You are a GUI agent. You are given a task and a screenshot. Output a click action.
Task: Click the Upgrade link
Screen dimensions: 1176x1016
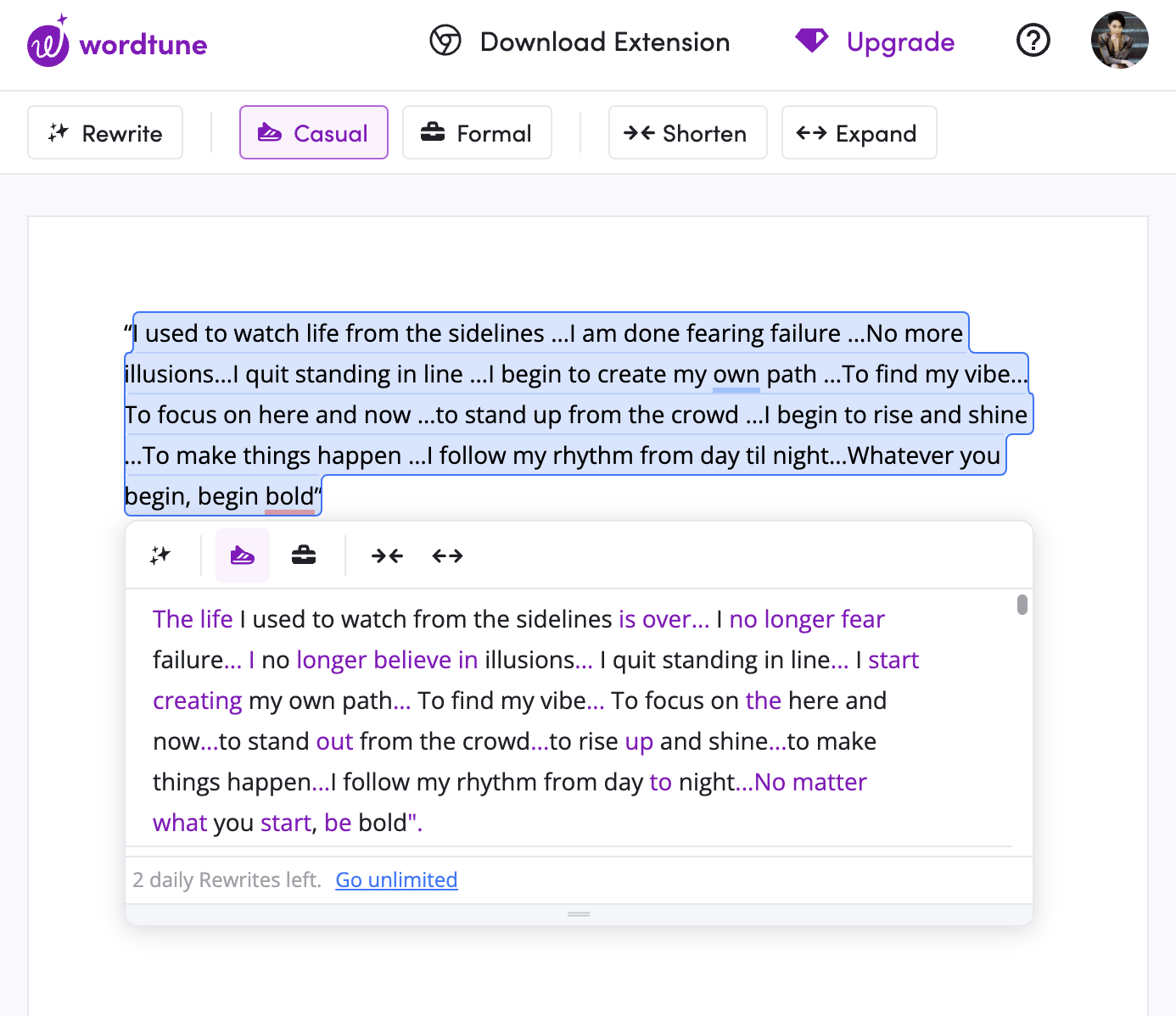coord(901,42)
